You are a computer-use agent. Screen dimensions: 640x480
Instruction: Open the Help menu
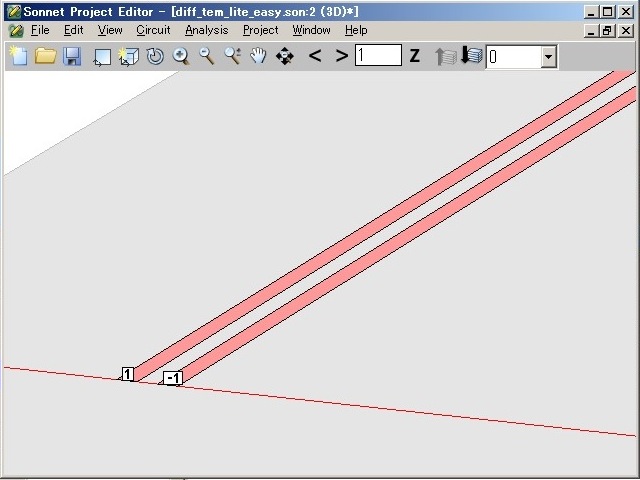point(356,30)
